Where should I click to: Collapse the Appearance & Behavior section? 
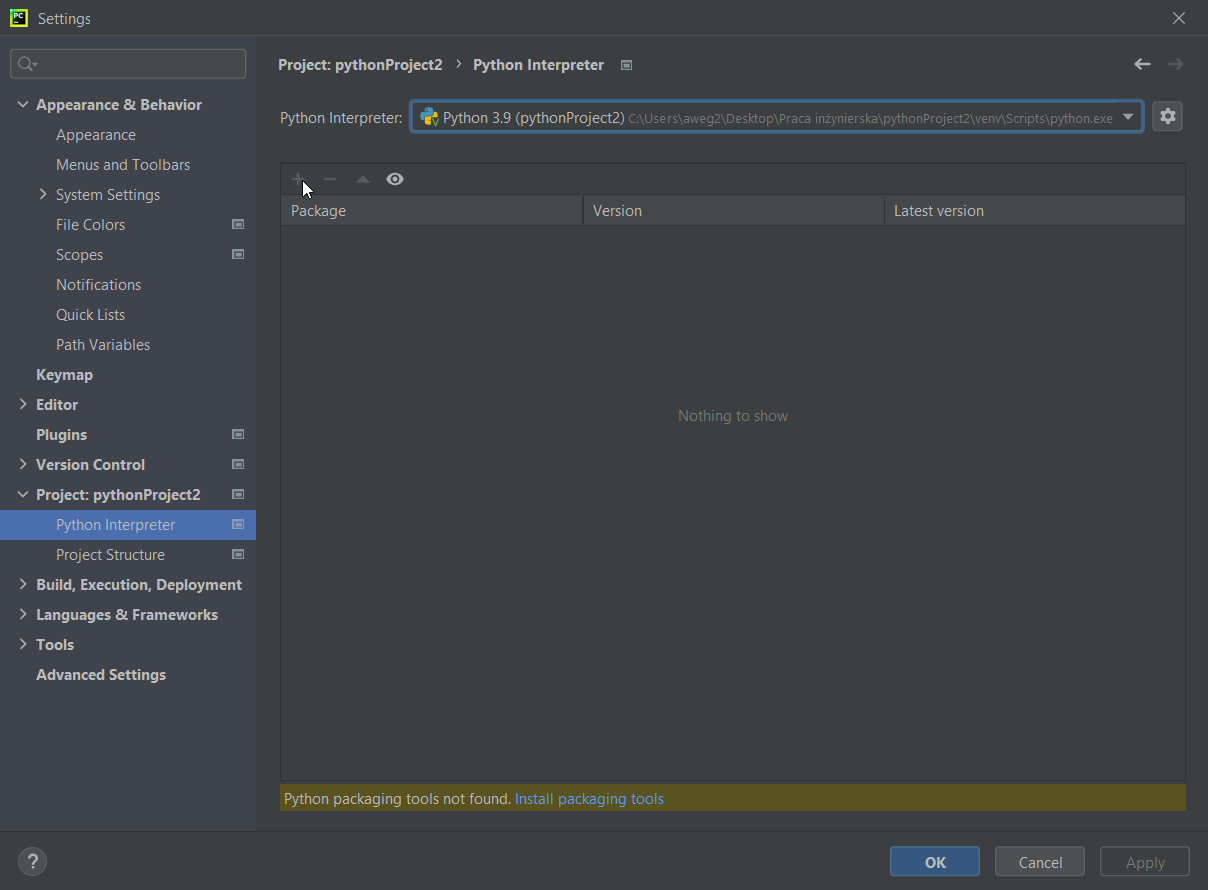pos(23,105)
